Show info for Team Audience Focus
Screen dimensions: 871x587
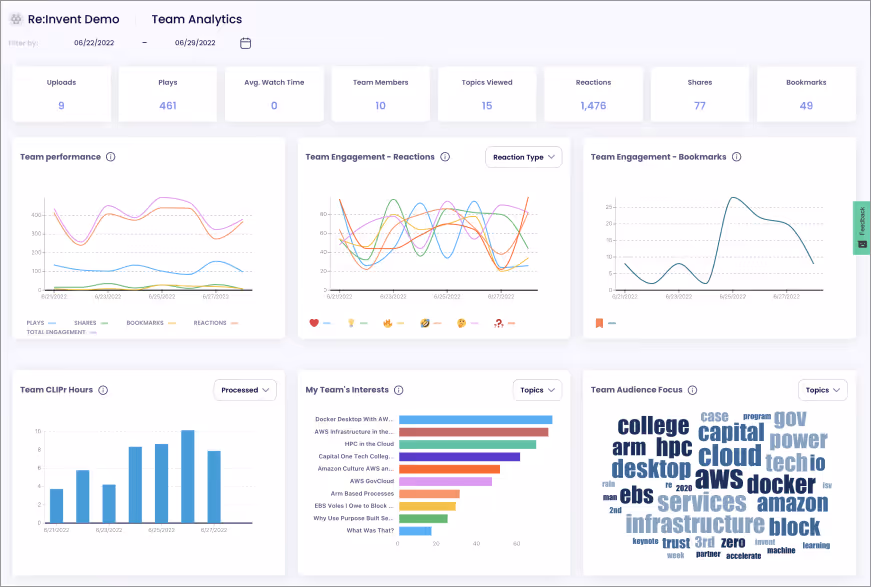(x=692, y=390)
